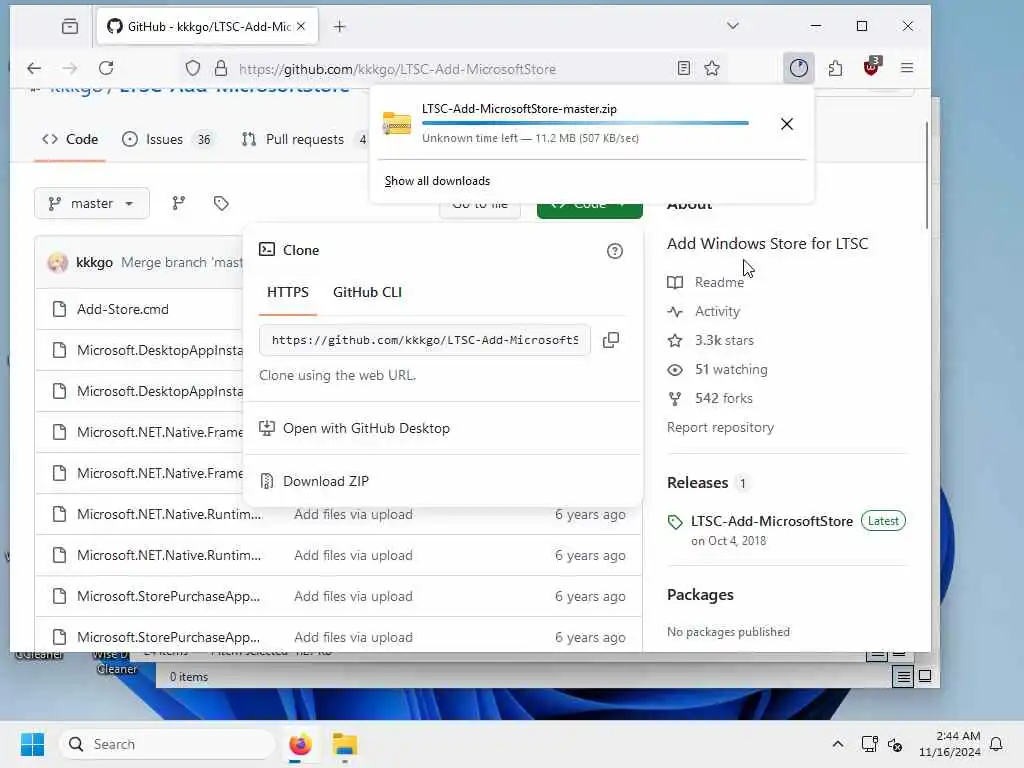Open the Issues tab
The width and height of the screenshot is (1024, 768).
(167, 139)
